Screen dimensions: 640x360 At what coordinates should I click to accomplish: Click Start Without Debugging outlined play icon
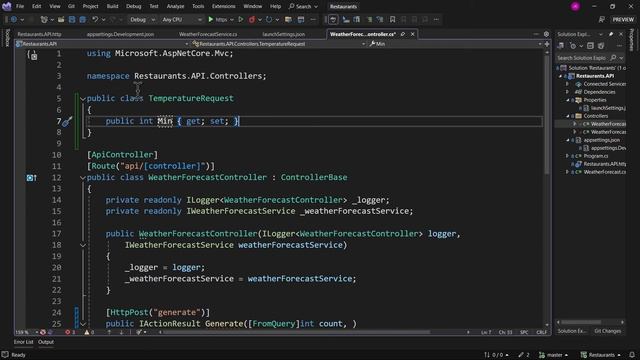[241, 19]
